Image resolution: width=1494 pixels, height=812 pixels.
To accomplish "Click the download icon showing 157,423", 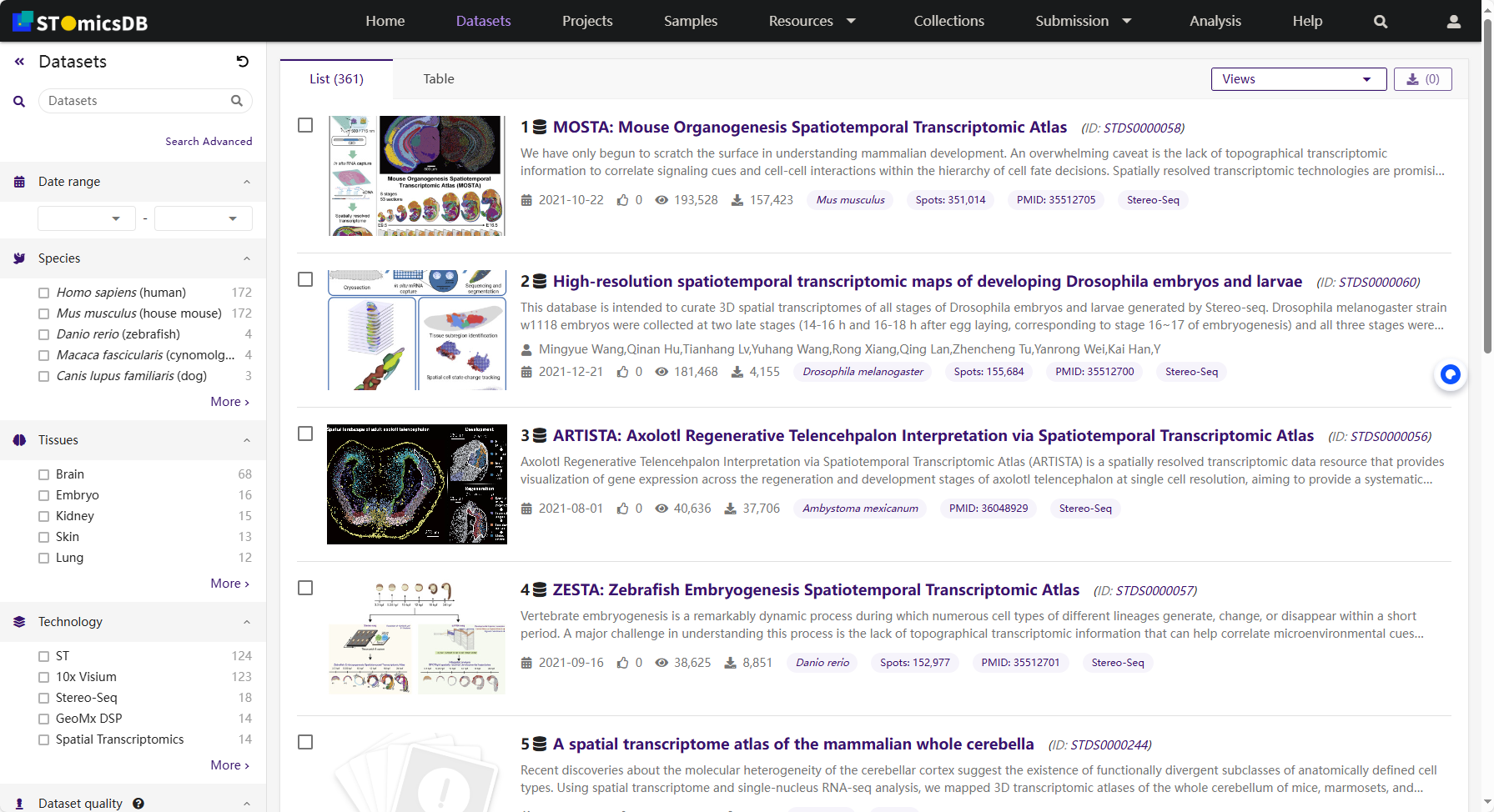I will pyautogui.click(x=737, y=200).
